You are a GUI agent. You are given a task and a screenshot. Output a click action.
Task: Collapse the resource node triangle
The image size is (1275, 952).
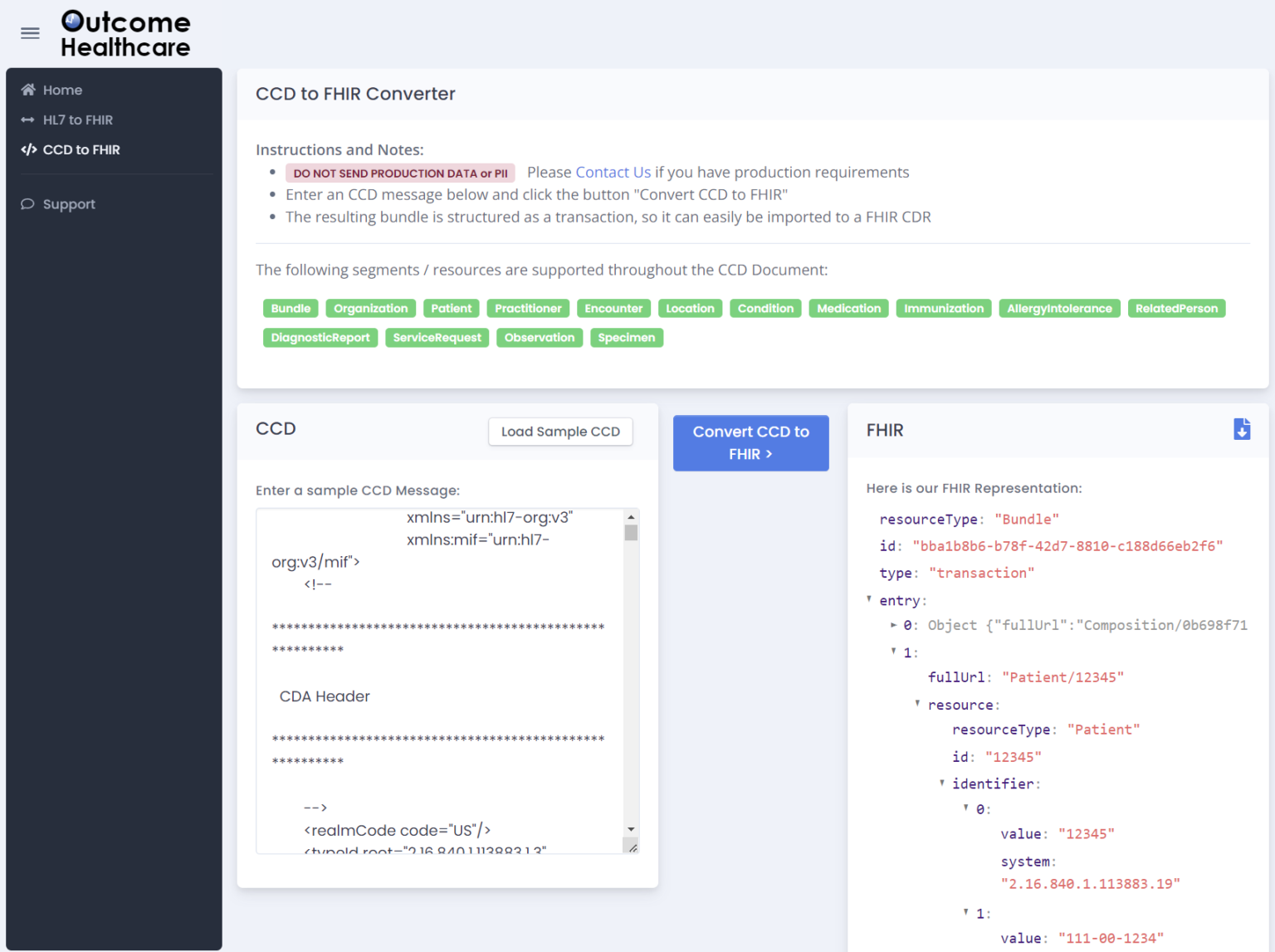[x=917, y=704]
